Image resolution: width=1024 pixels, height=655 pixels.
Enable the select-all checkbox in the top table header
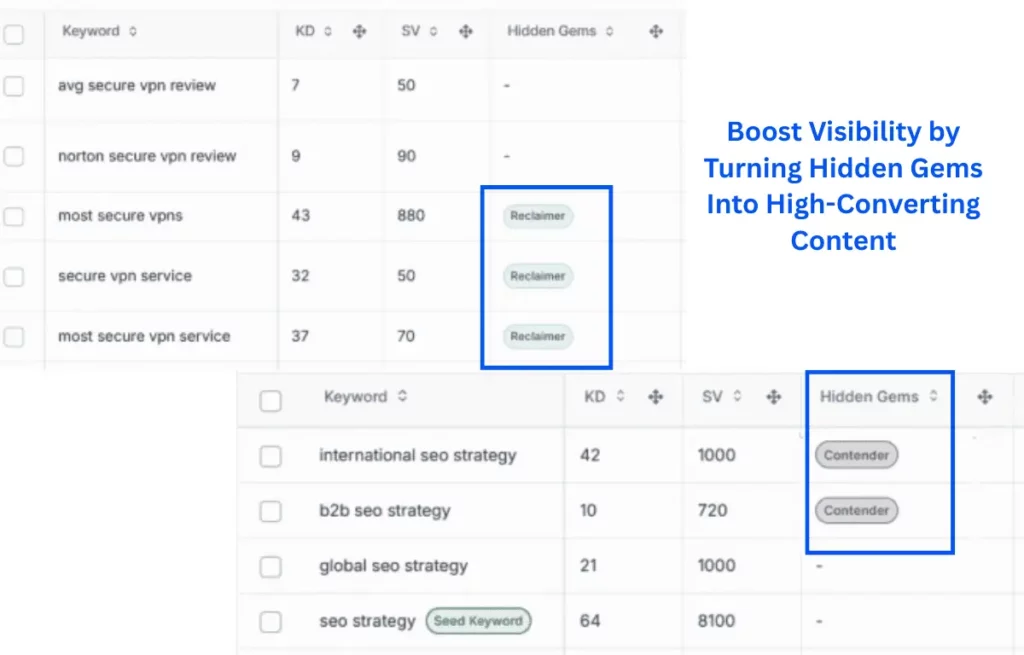click(14, 31)
